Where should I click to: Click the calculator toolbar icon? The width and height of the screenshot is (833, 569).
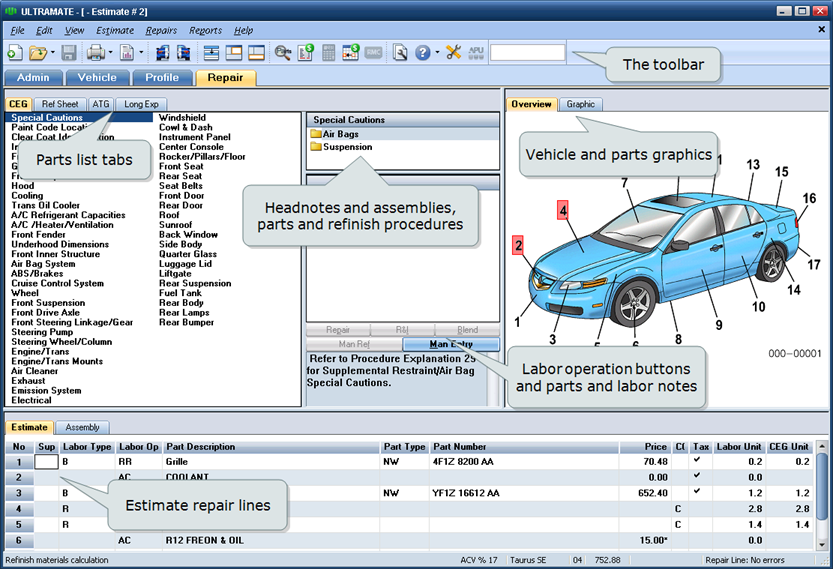point(328,52)
